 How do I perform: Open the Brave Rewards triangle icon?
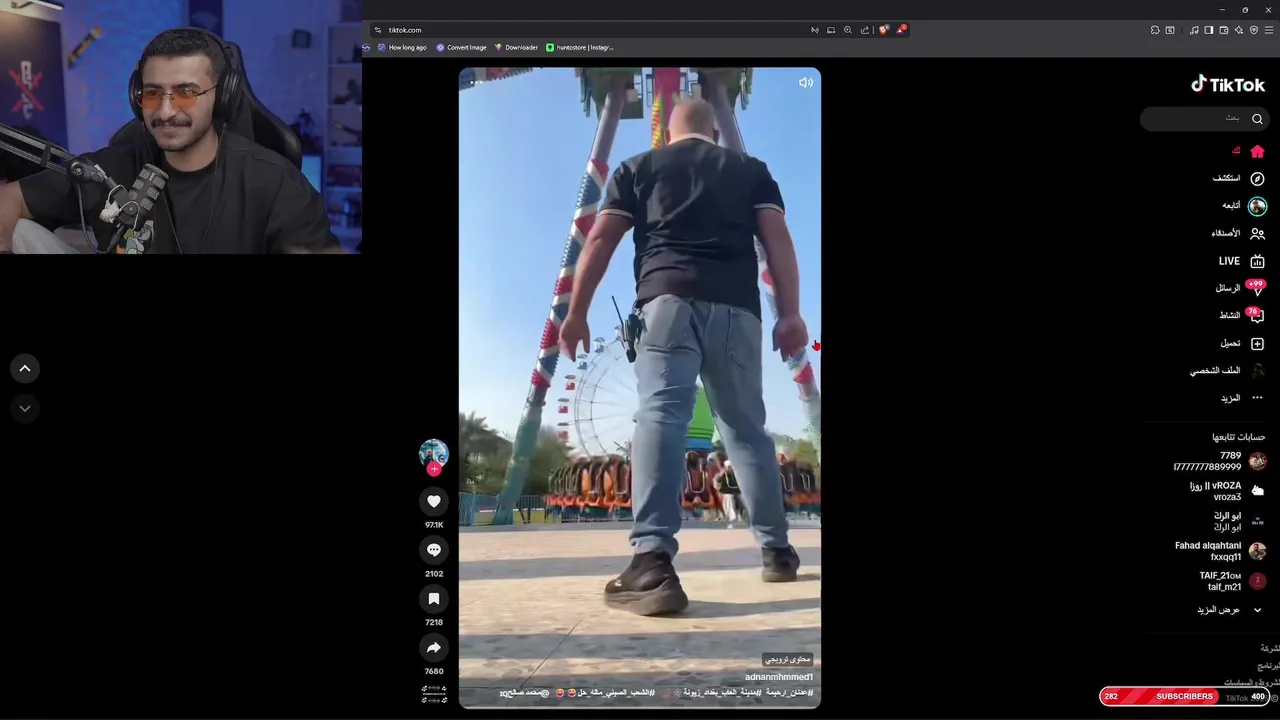(x=901, y=30)
